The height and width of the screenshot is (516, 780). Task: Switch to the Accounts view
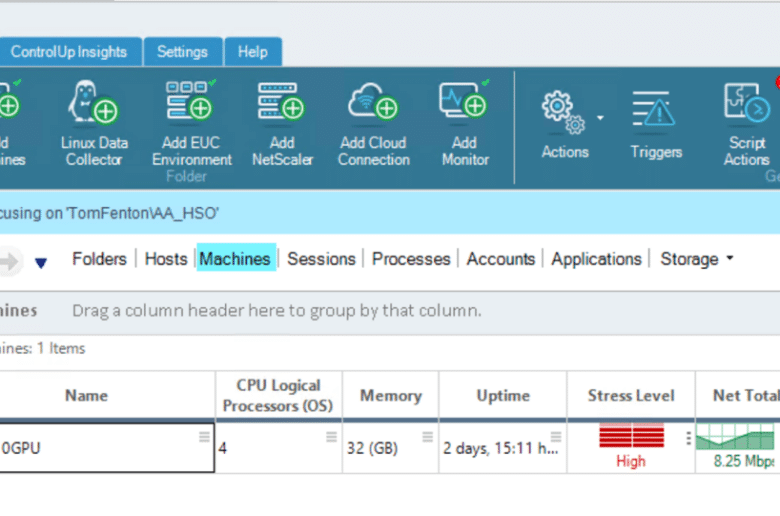[500, 259]
